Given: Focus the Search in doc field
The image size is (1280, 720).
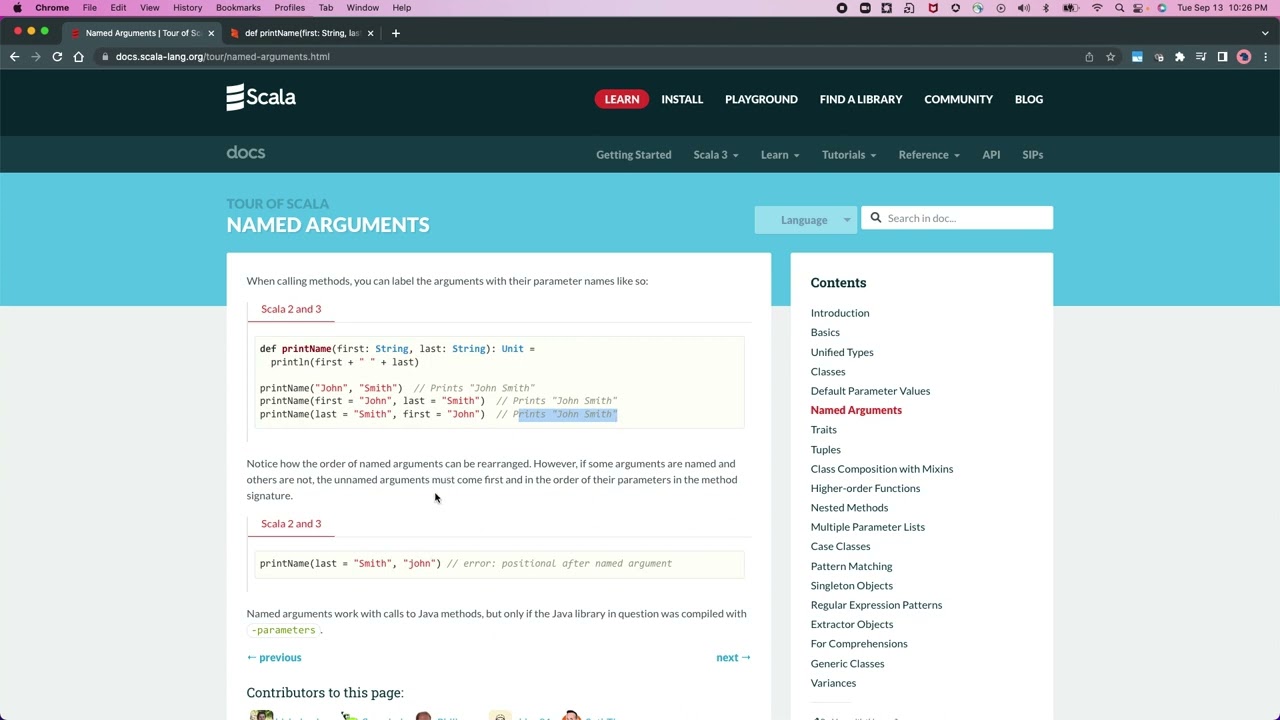Looking at the screenshot, I should tap(957, 218).
